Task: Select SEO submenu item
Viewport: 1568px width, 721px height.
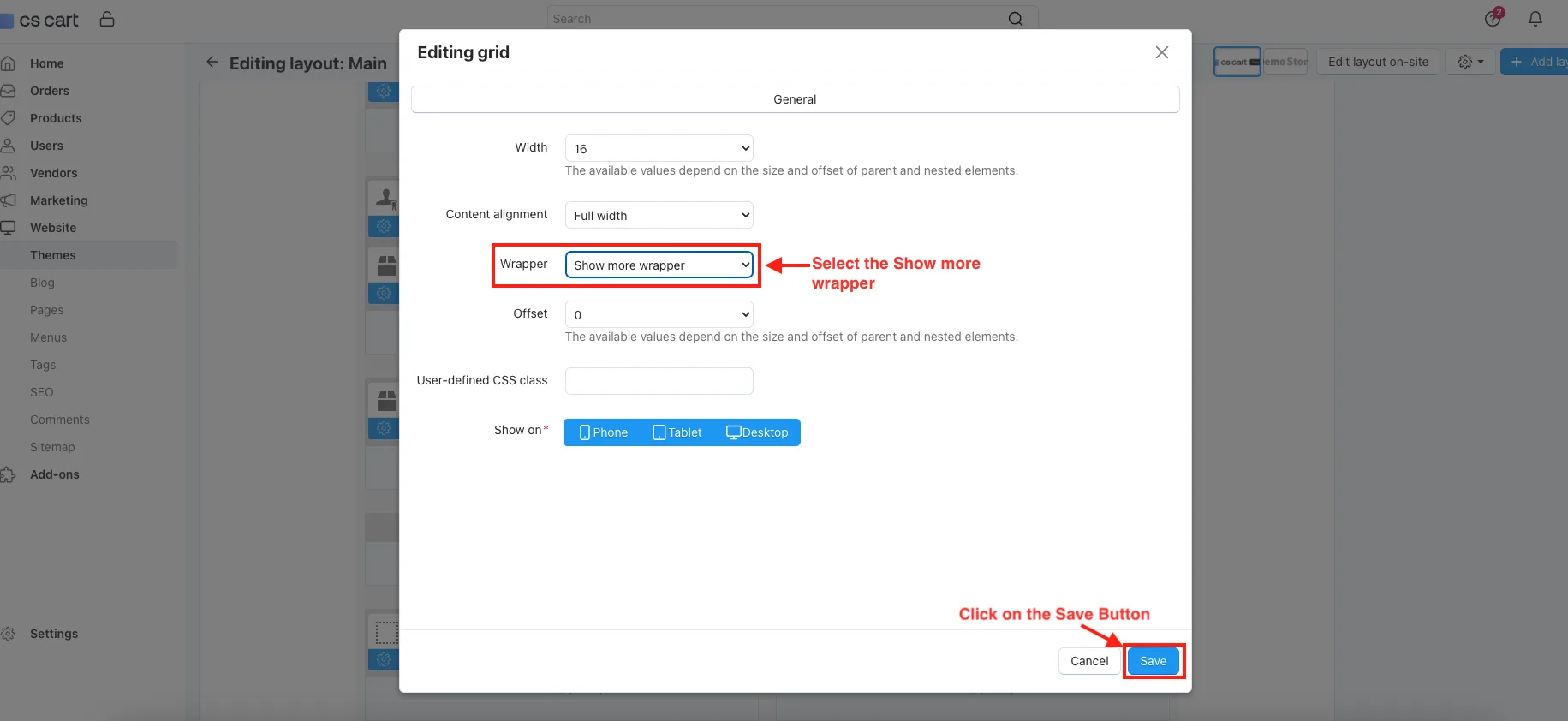Action: 41,392
